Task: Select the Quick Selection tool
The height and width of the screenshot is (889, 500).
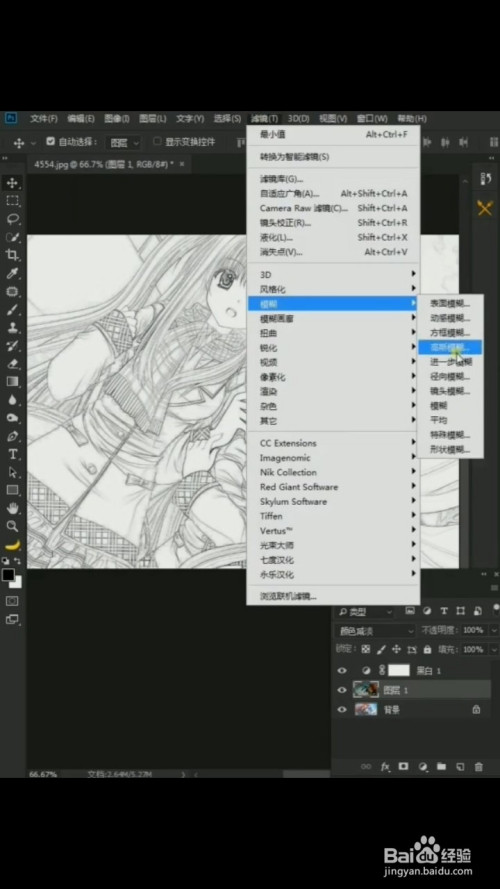Action: 12,237
